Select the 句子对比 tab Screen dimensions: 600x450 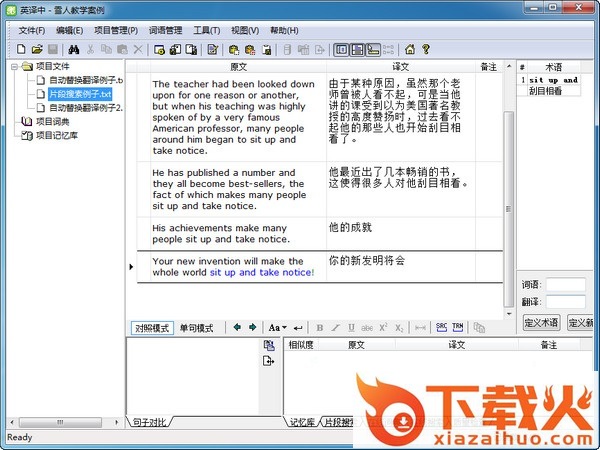tap(150, 422)
